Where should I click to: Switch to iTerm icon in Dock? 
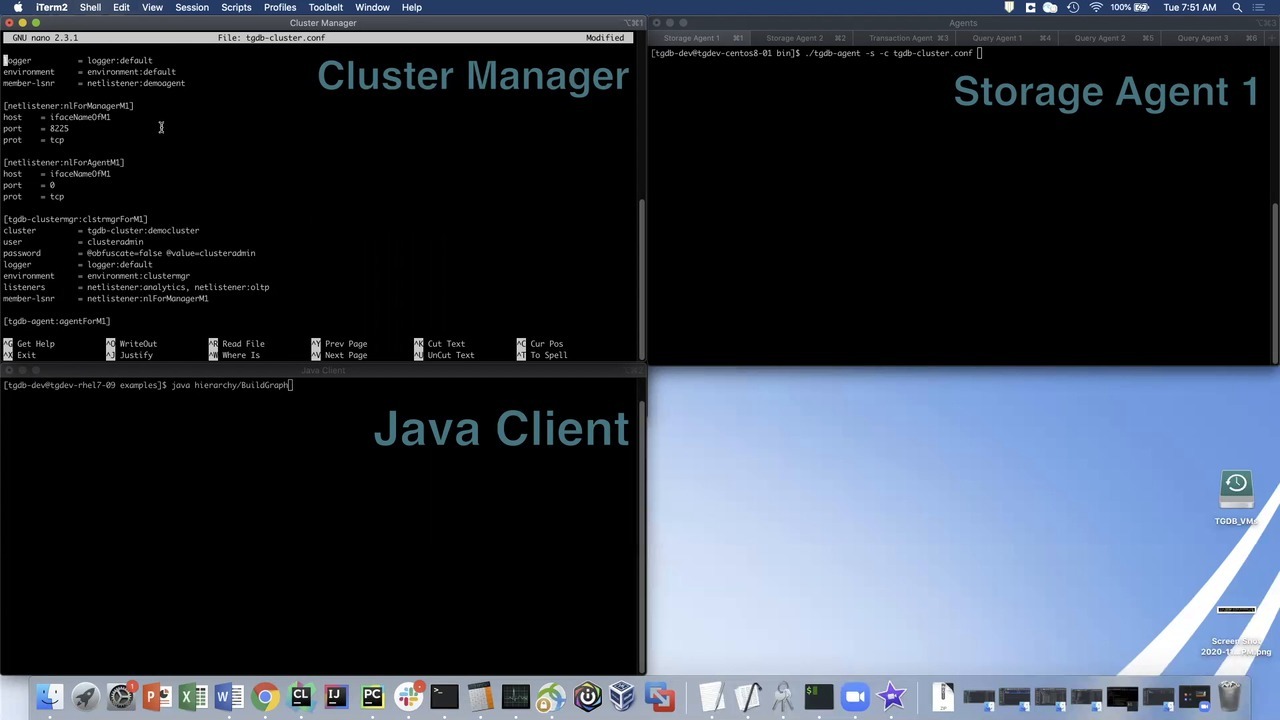(818, 696)
